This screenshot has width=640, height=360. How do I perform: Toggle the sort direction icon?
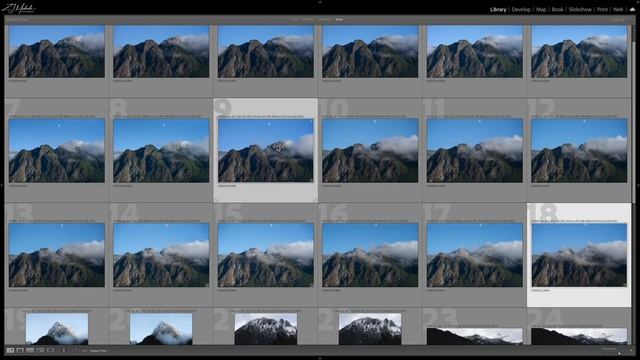coord(75,350)
